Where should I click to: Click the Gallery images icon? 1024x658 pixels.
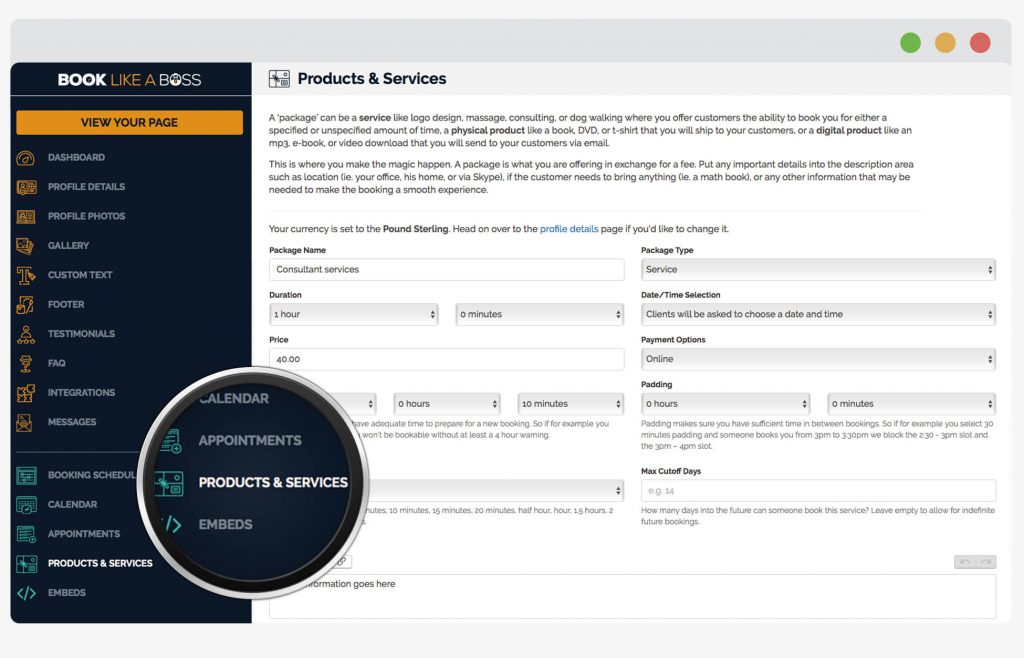(27, 246)
